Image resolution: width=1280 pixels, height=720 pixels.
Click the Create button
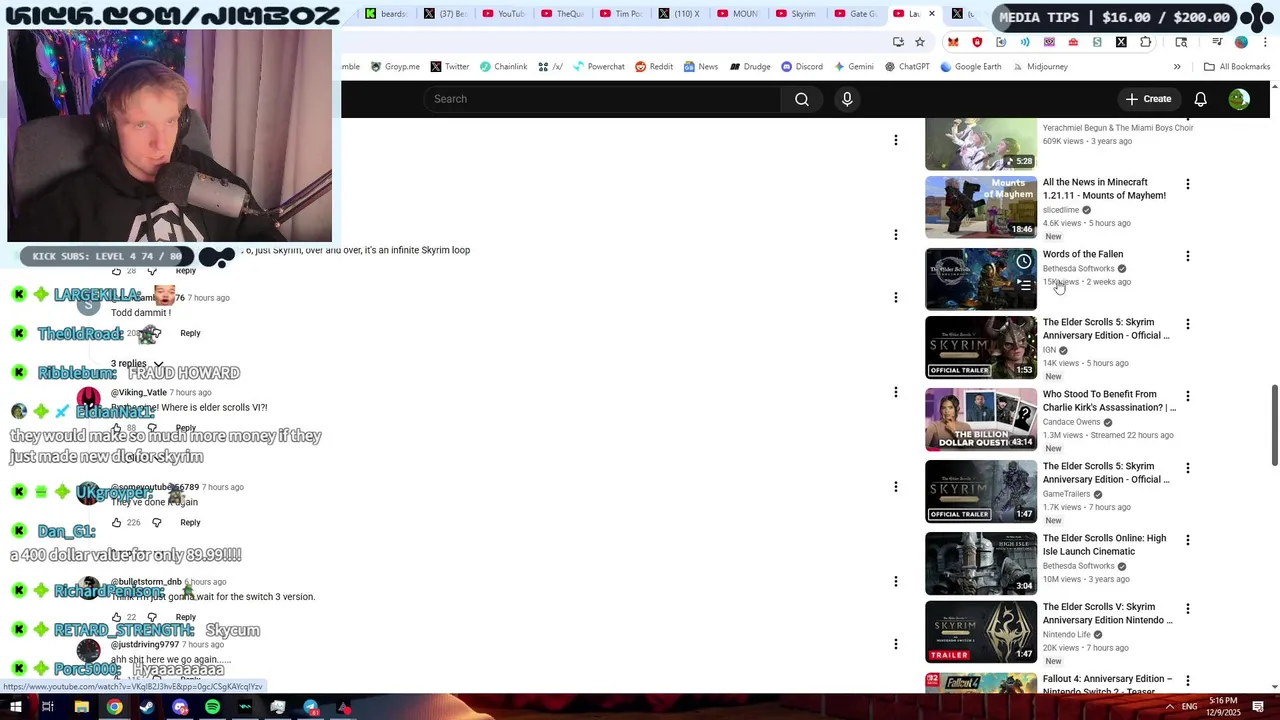tap(1148, 99)
